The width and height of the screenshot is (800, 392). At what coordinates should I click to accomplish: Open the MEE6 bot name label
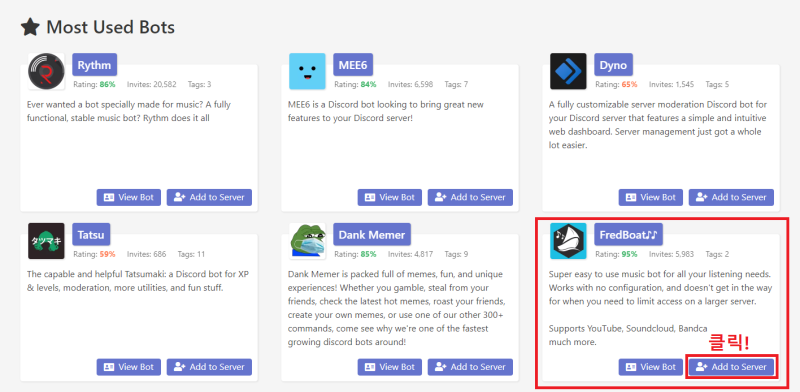pos(353,65)
